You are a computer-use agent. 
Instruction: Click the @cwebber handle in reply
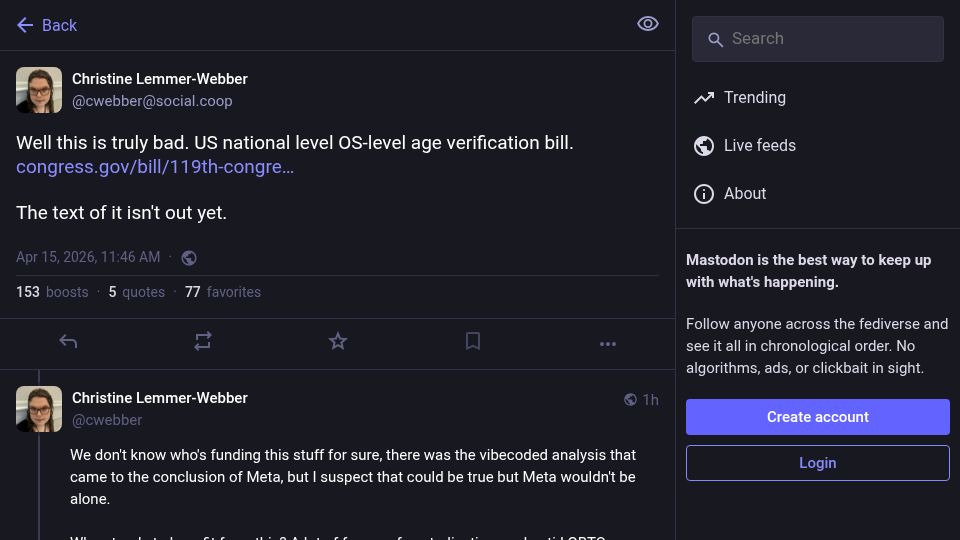click(107, 420)
